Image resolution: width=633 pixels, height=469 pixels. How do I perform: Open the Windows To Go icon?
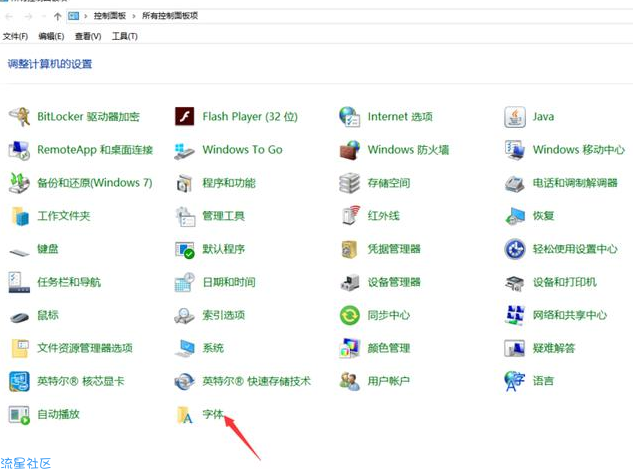coord(184,150)
